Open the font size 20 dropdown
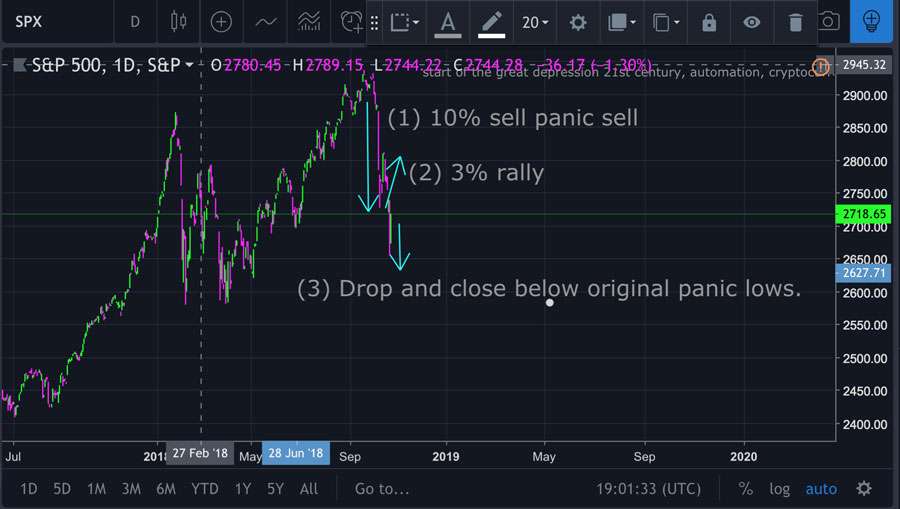 point(535,22)
